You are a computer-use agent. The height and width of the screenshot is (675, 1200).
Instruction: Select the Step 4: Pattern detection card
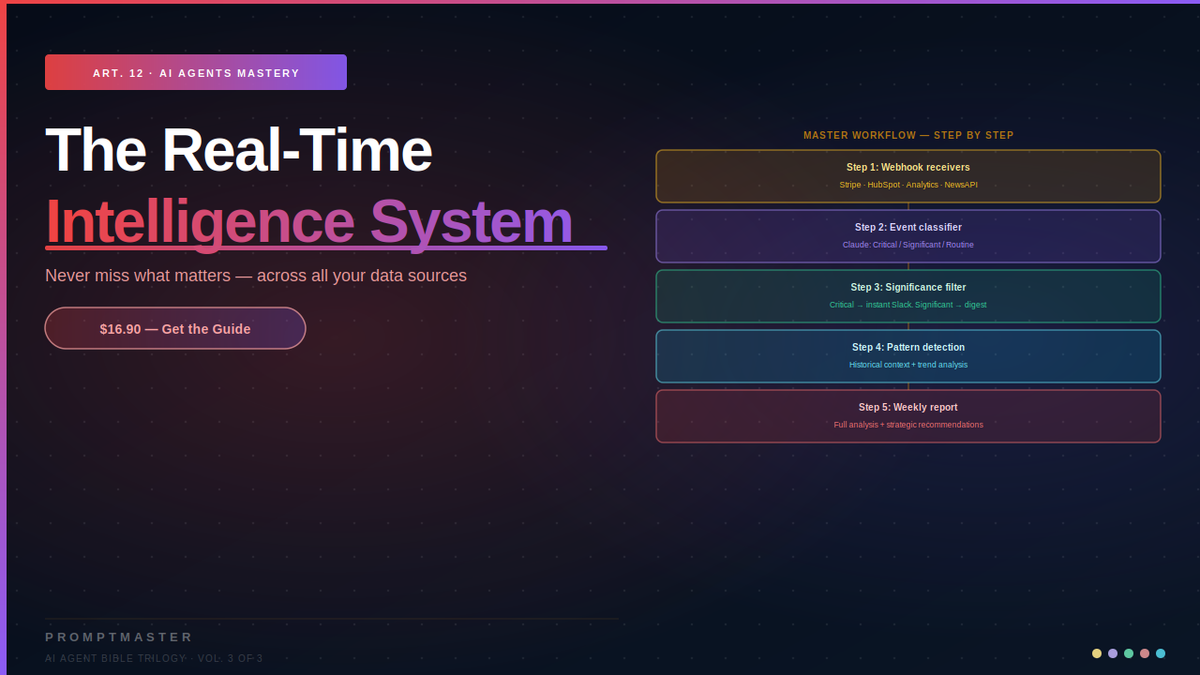(908, 356)
